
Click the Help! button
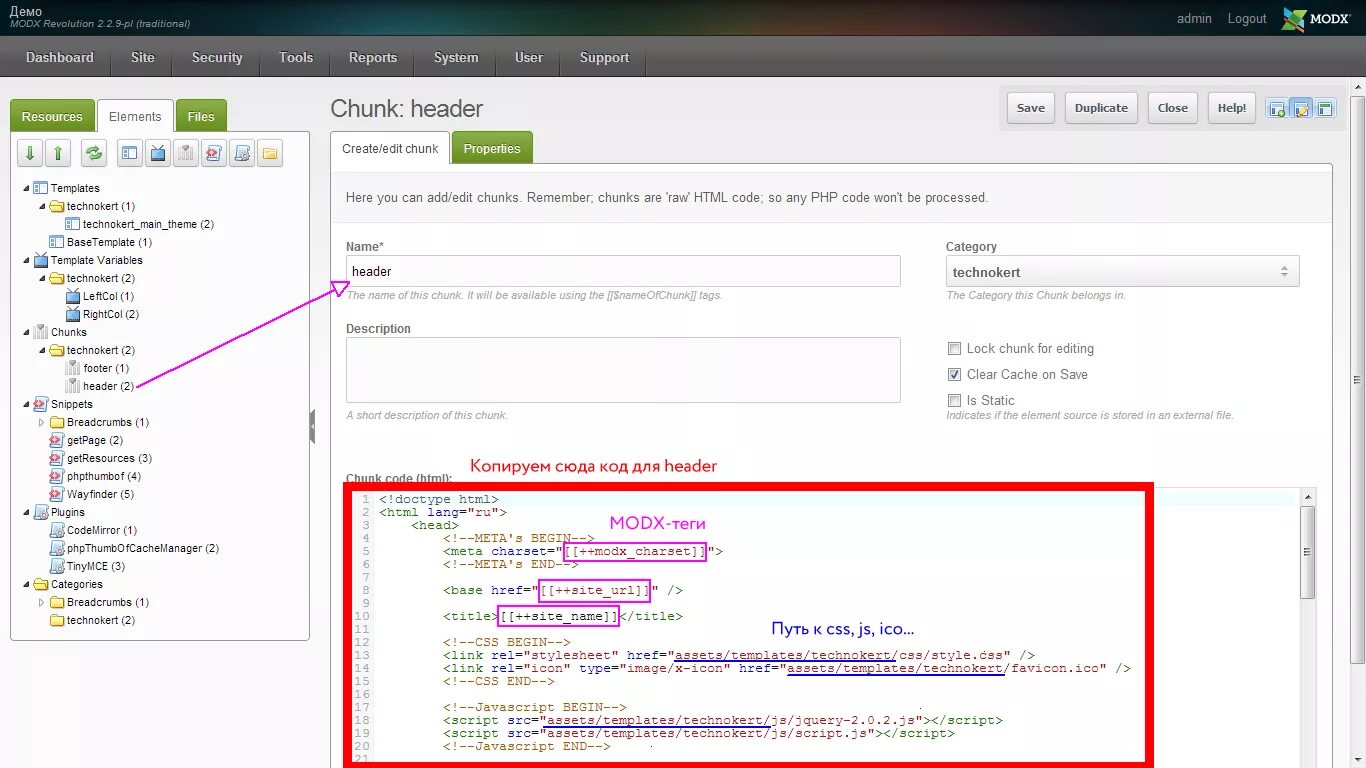pyautogui.click(x=1232, y=108)
